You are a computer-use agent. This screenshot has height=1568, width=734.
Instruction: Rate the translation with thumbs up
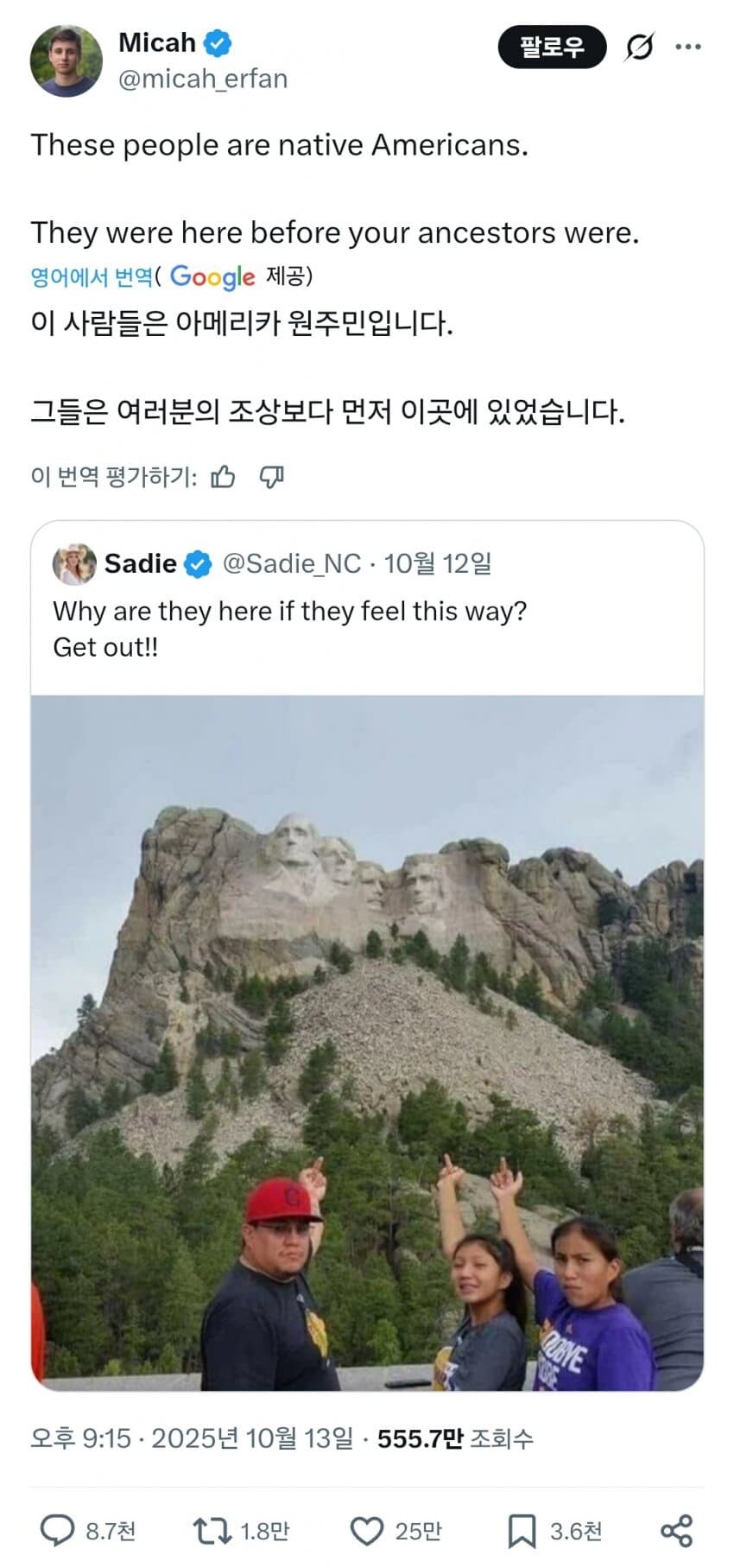[x=223, y=477]
